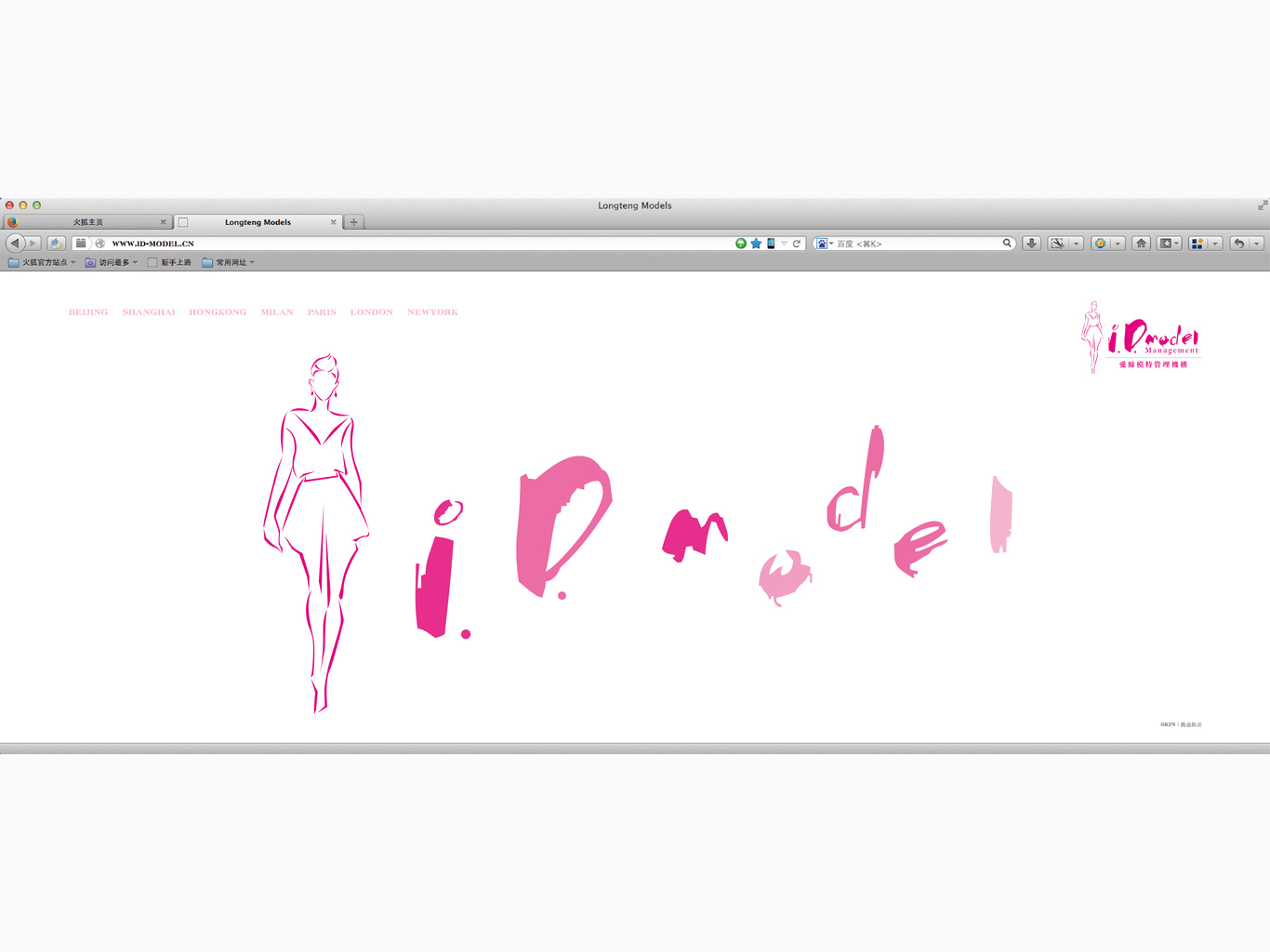Switch to the 火狐主页 tab
This screenshot has width=1270, height=952.
pos(88,222)
